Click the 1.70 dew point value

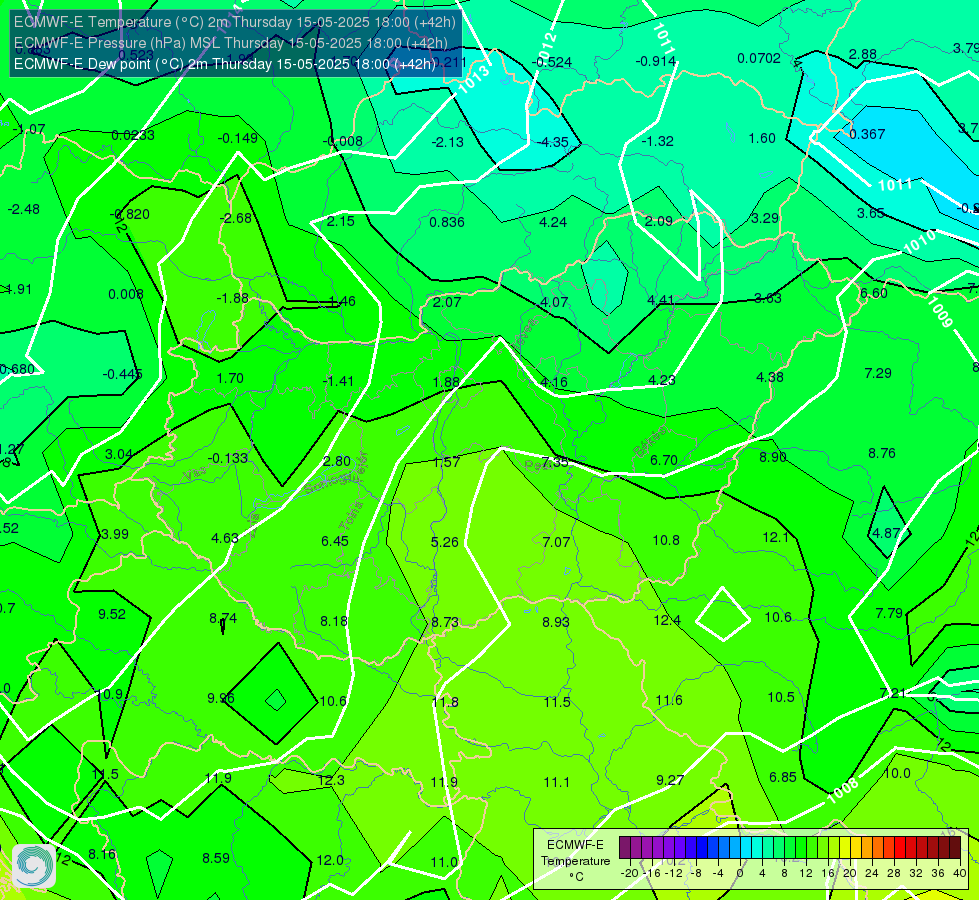tap(230, 378)
